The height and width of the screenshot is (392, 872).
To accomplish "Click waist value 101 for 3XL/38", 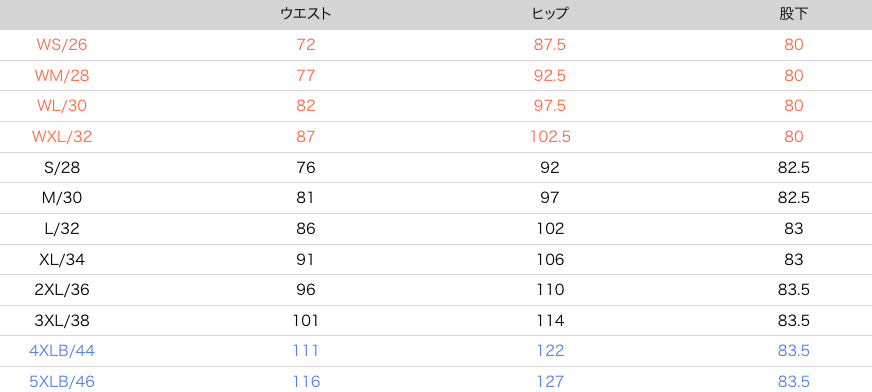I will point(306,320).
